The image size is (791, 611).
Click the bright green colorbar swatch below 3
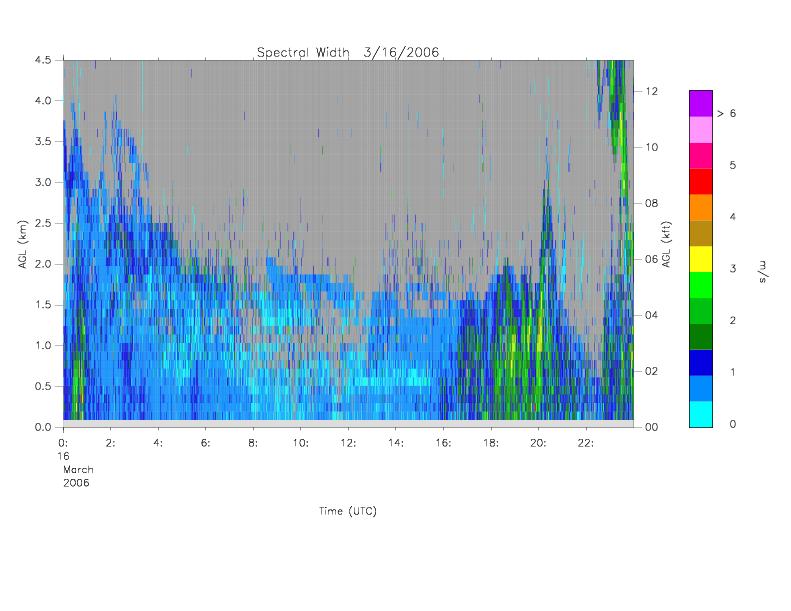701,285
